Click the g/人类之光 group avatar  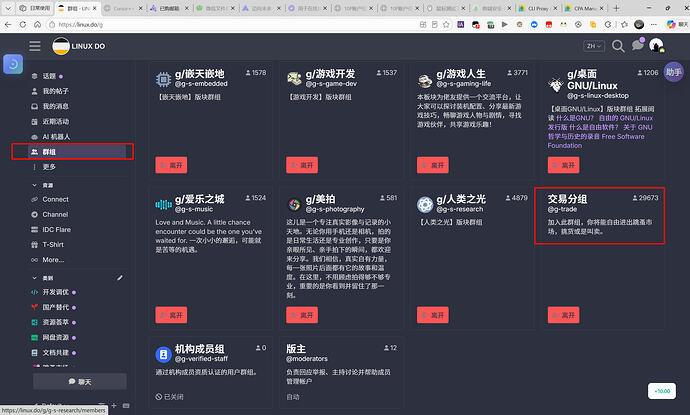[x=425, y=204]
